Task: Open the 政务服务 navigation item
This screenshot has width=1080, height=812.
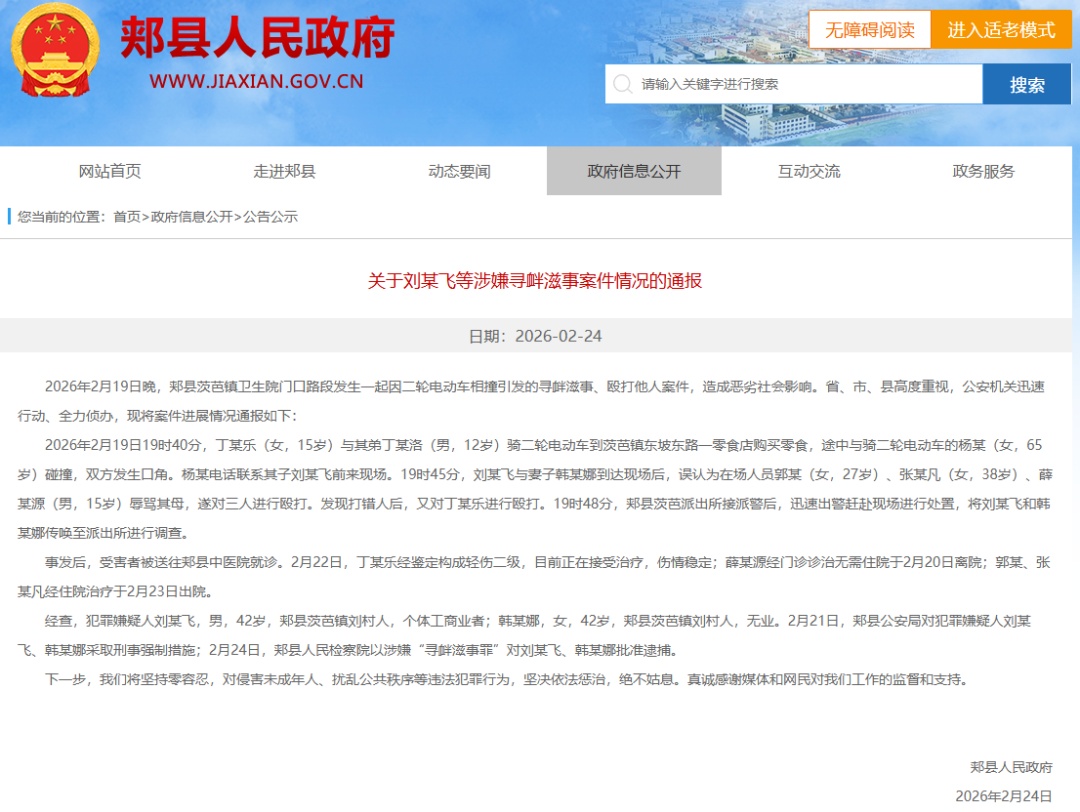Action: tap(983, 171)
